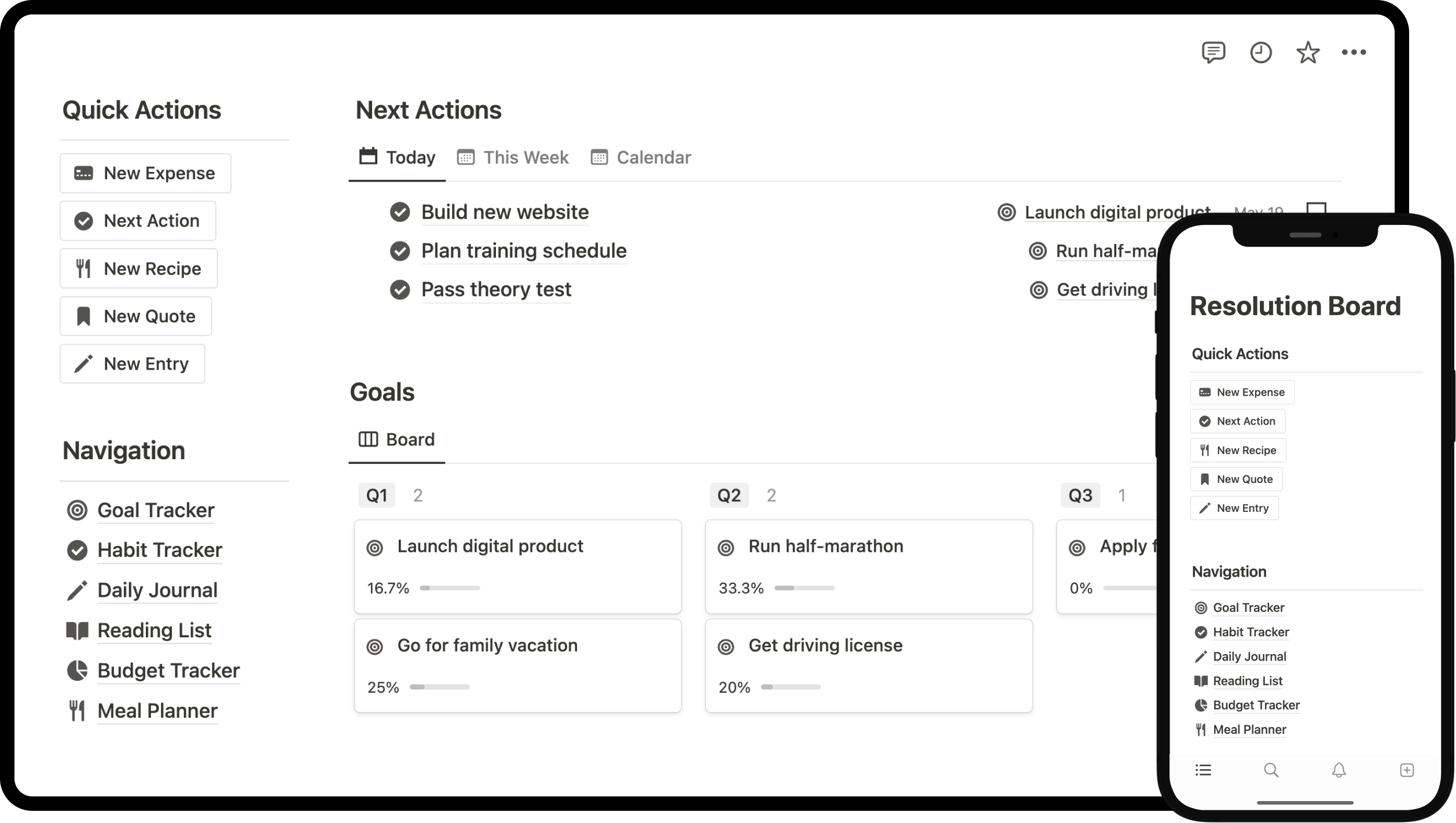1456x823 pixels.
Task: Tap the phone search magnifier icon
Action: [x=1271, y=770]
